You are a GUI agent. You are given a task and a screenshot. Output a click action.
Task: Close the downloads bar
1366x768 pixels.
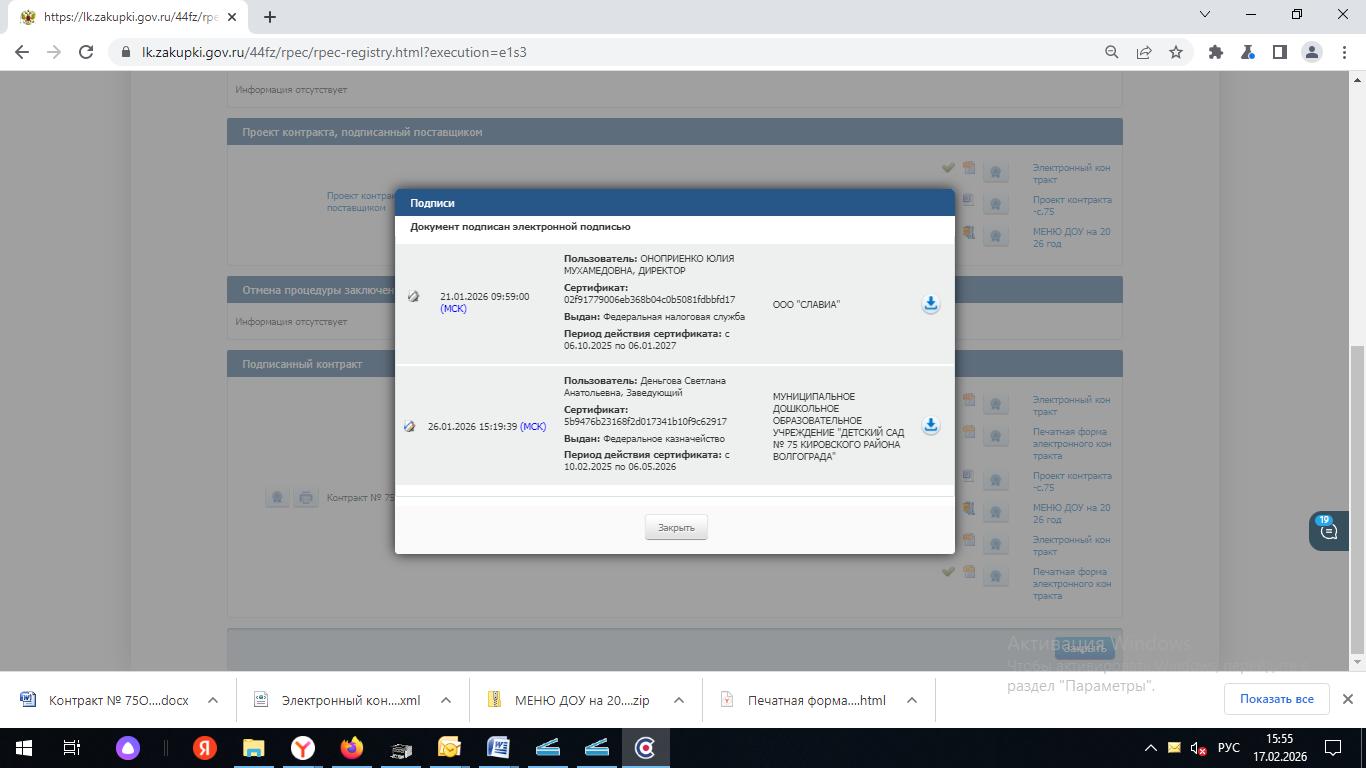click(1347, 699)
